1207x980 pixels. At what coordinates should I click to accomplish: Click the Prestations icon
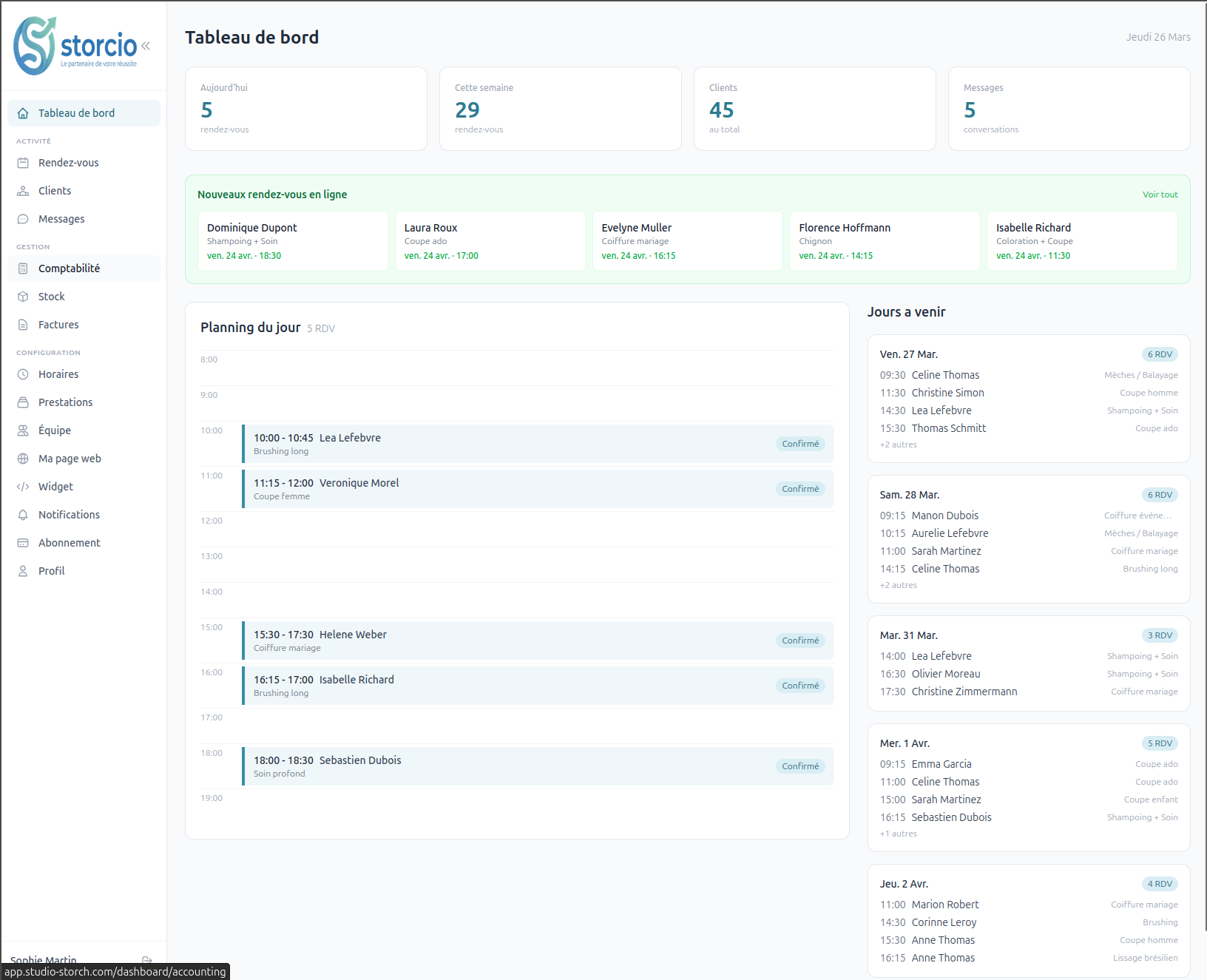pos(23,402)
